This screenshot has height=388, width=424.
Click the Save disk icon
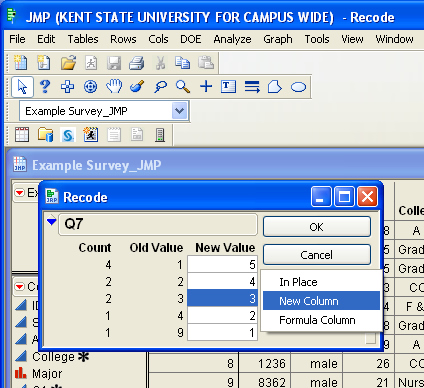pos(114,63)
